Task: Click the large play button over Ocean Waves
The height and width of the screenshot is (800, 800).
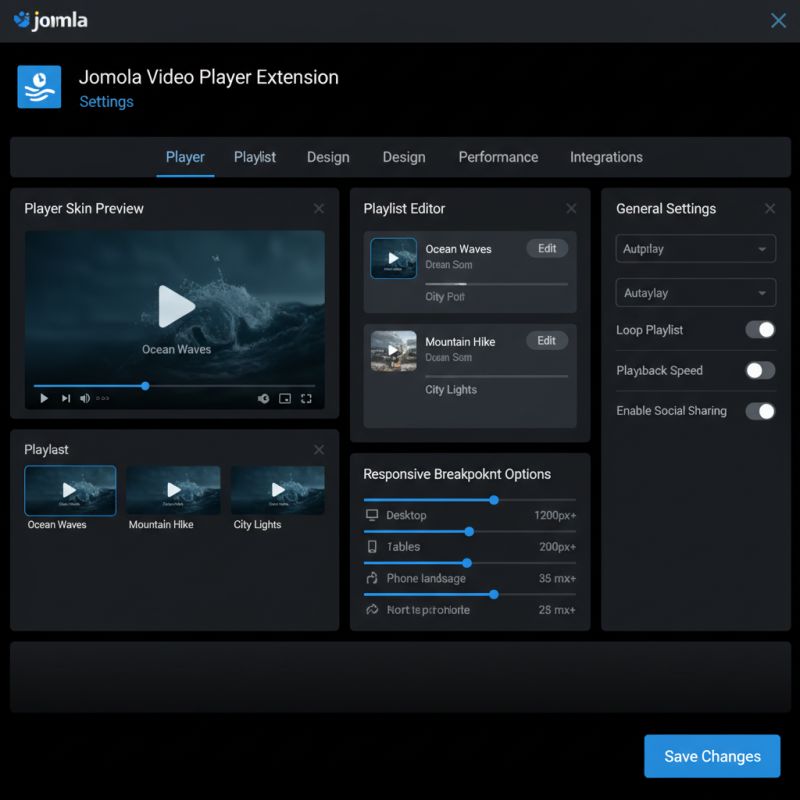Action: coord(176,306)
